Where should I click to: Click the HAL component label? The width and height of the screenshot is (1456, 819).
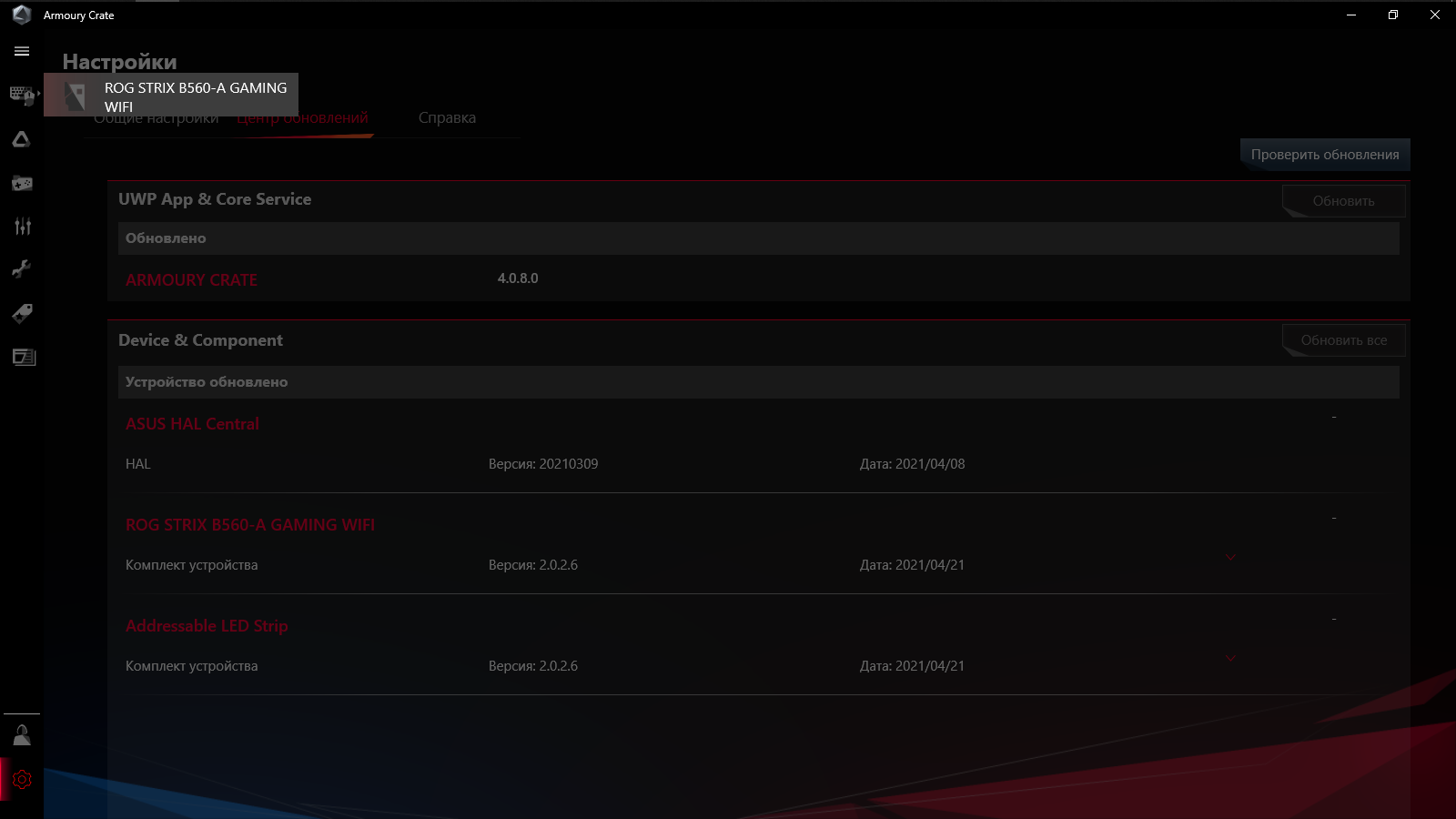click(138, 464)
